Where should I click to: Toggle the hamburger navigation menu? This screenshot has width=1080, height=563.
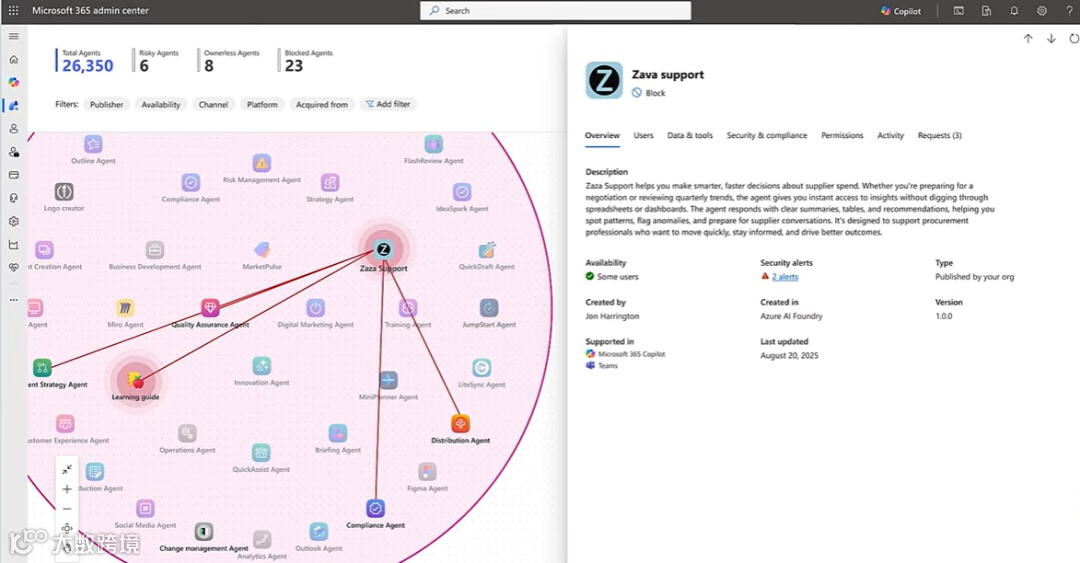14,36
